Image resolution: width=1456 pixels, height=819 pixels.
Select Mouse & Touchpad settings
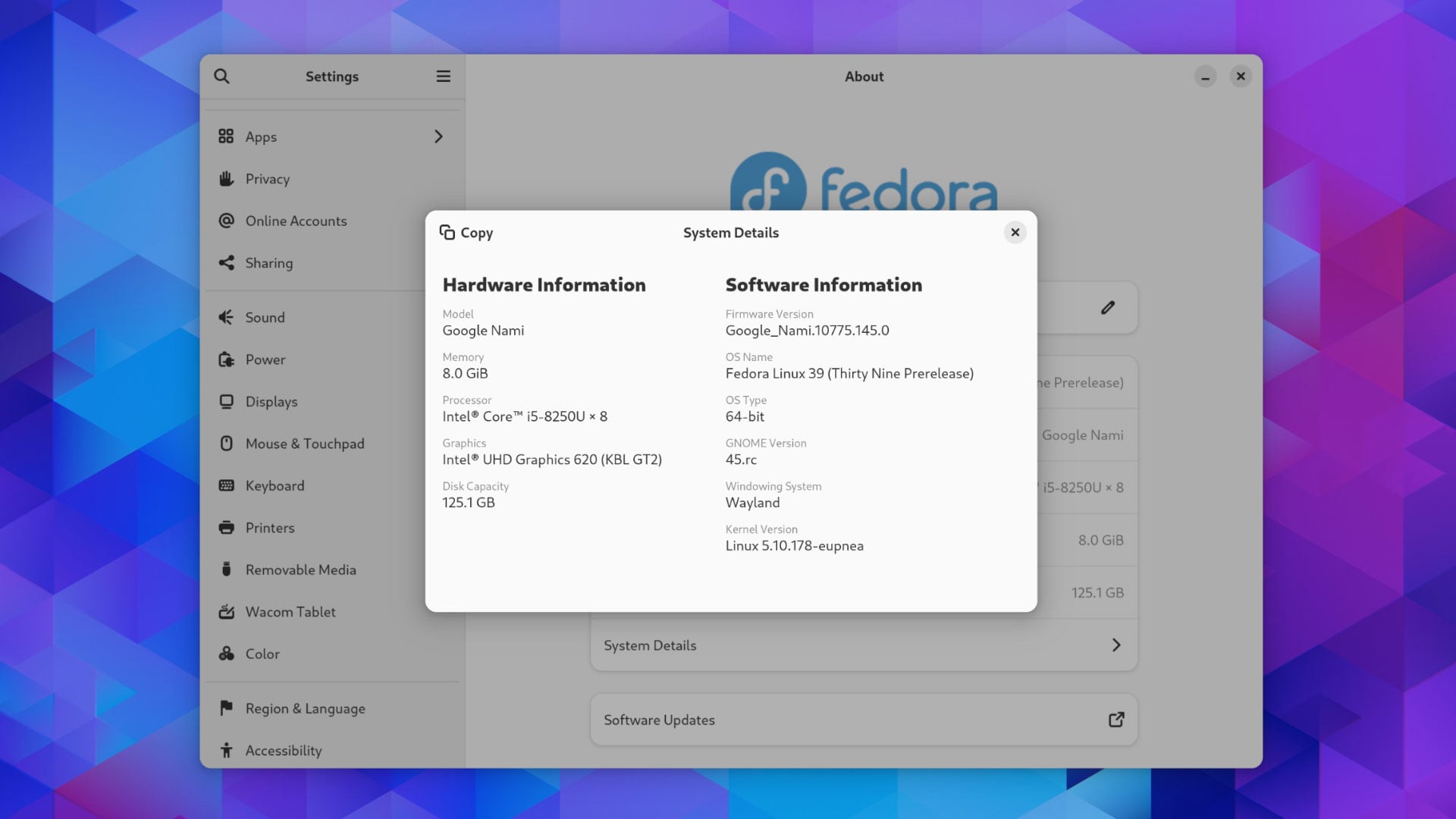click(304, 444)
